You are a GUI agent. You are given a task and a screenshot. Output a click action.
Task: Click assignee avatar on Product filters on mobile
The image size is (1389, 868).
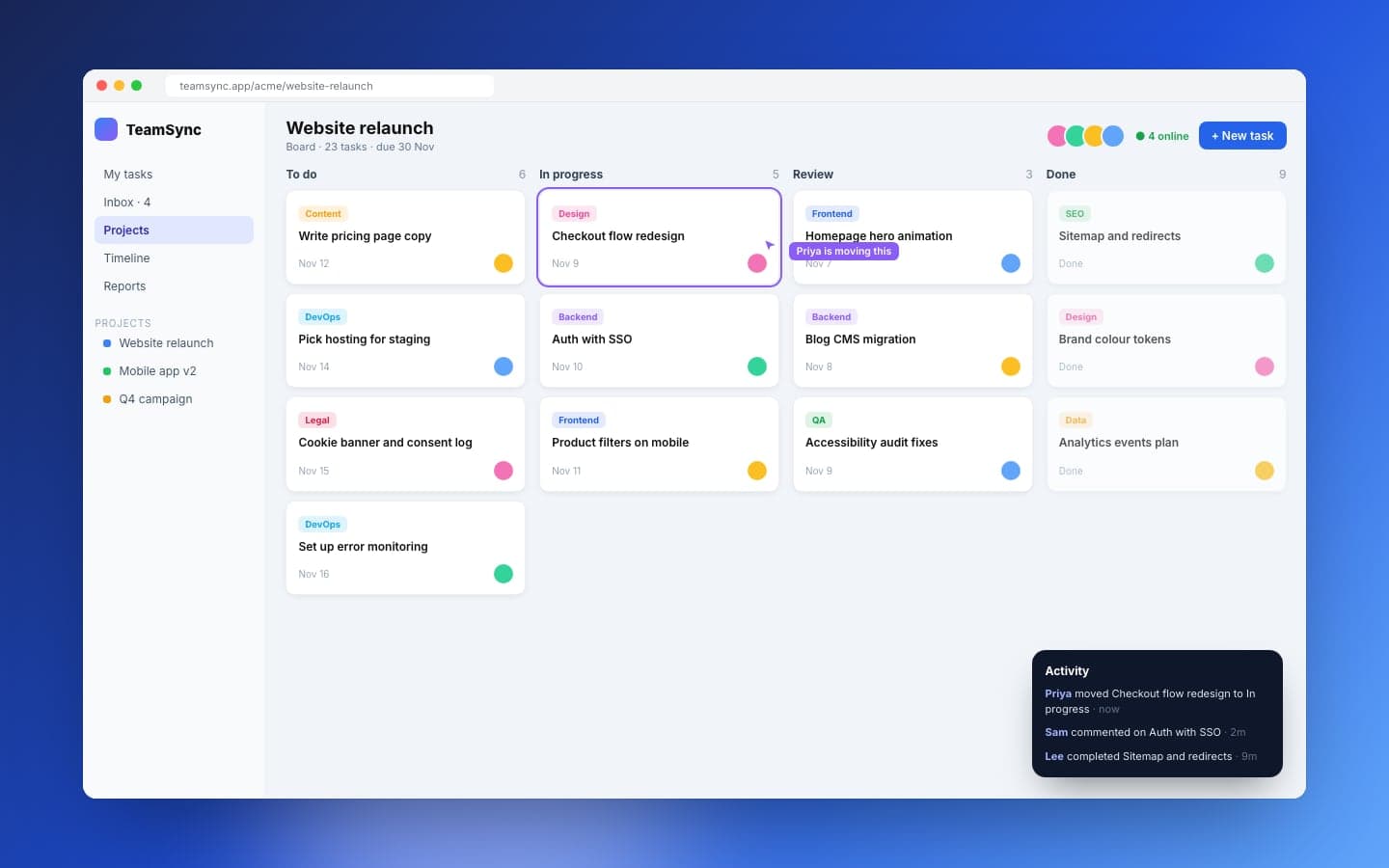(x=757, y=471)
